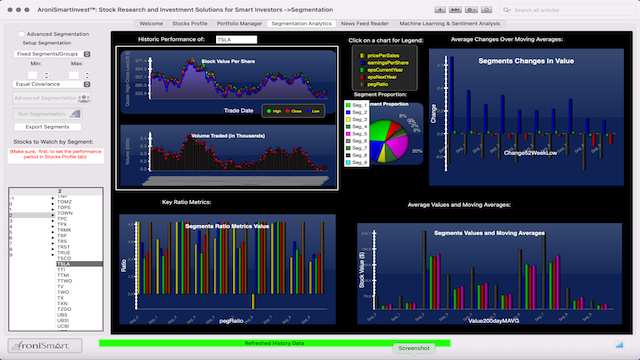Click the blue chart icon at bottom right
This screenshot has height=360, width=640.
click(619, 345)
